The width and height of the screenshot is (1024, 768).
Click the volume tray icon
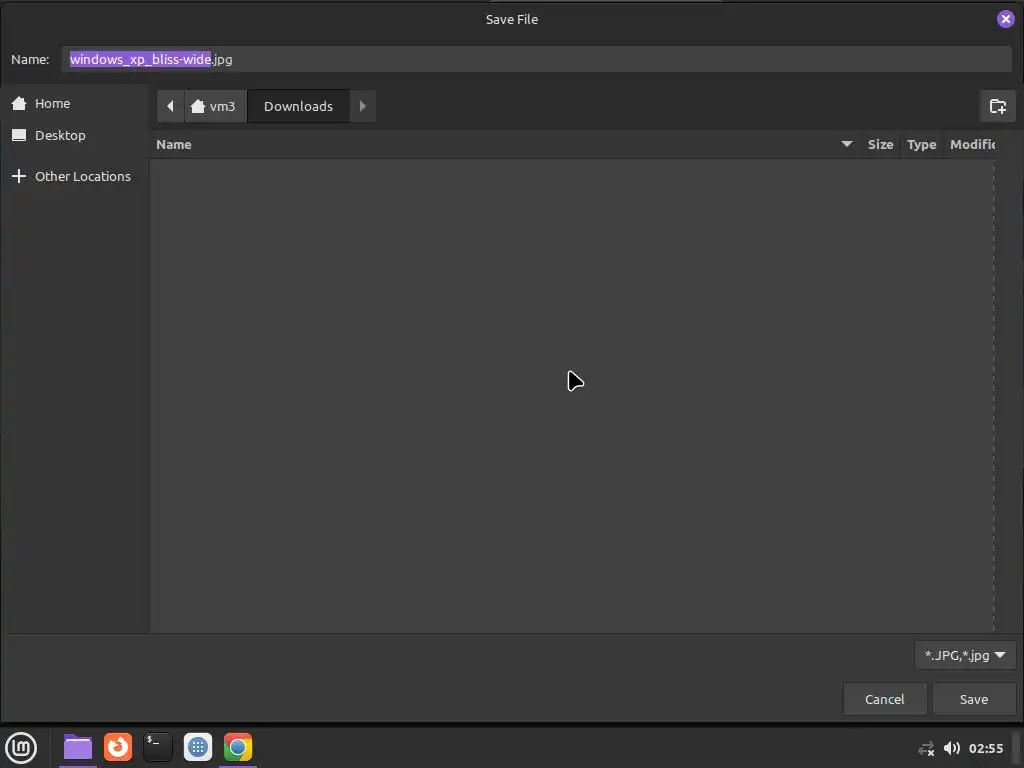[952, 748]
